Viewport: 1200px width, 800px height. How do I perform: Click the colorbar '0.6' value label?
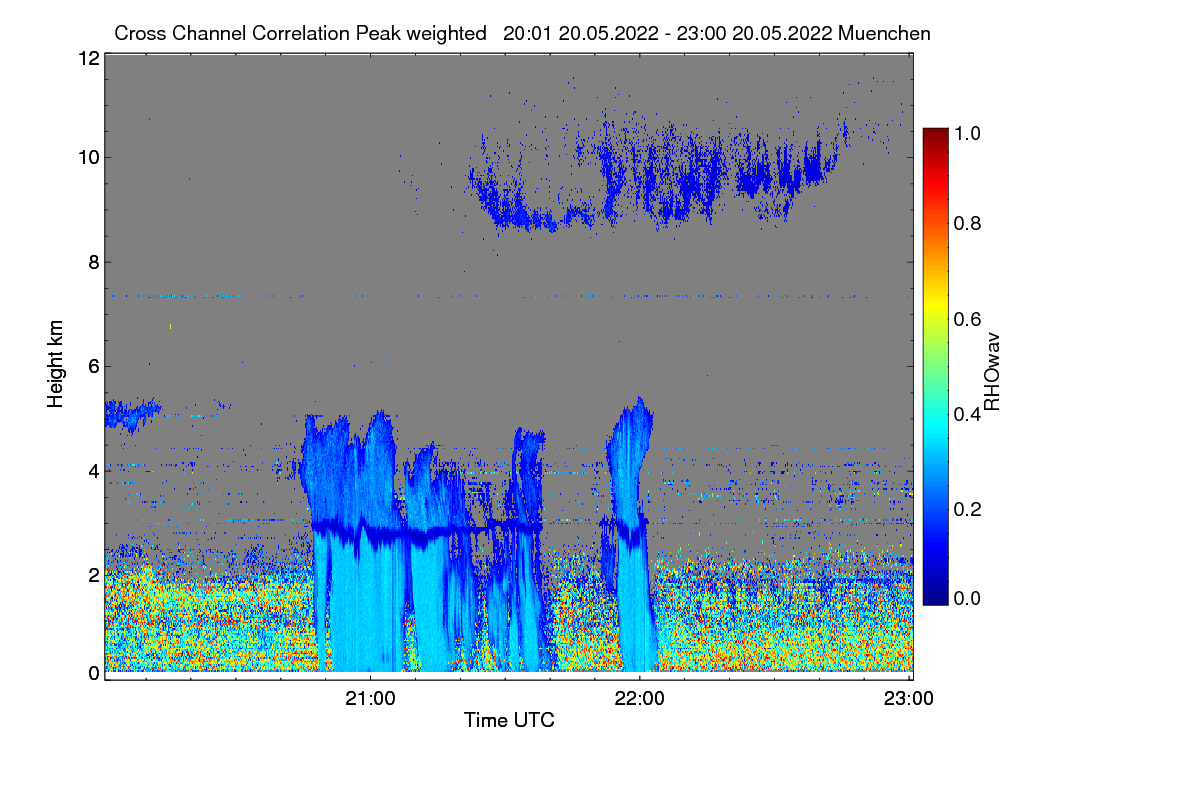click(966, 318)
